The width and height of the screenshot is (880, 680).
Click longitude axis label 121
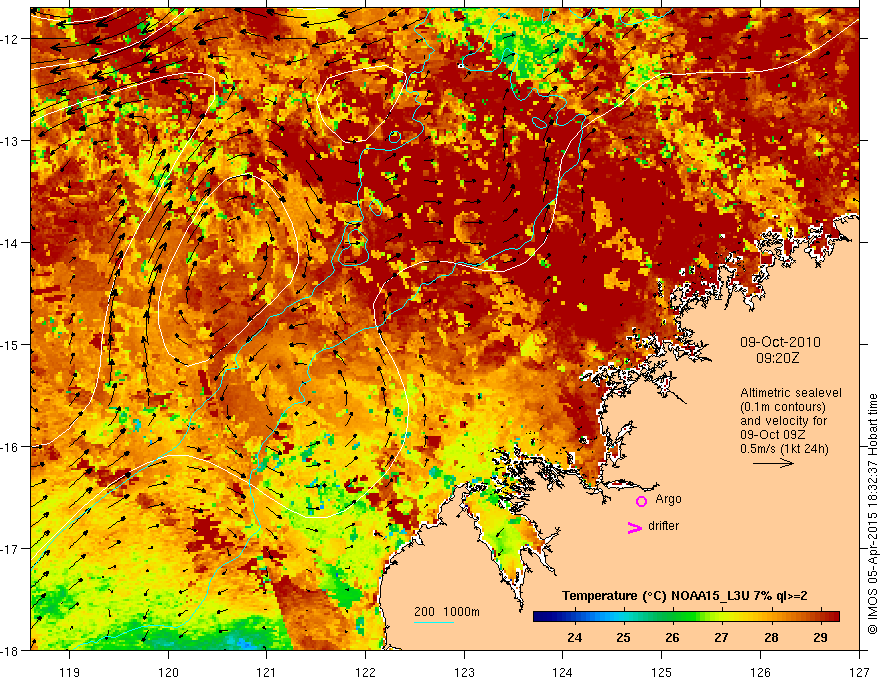267,672
